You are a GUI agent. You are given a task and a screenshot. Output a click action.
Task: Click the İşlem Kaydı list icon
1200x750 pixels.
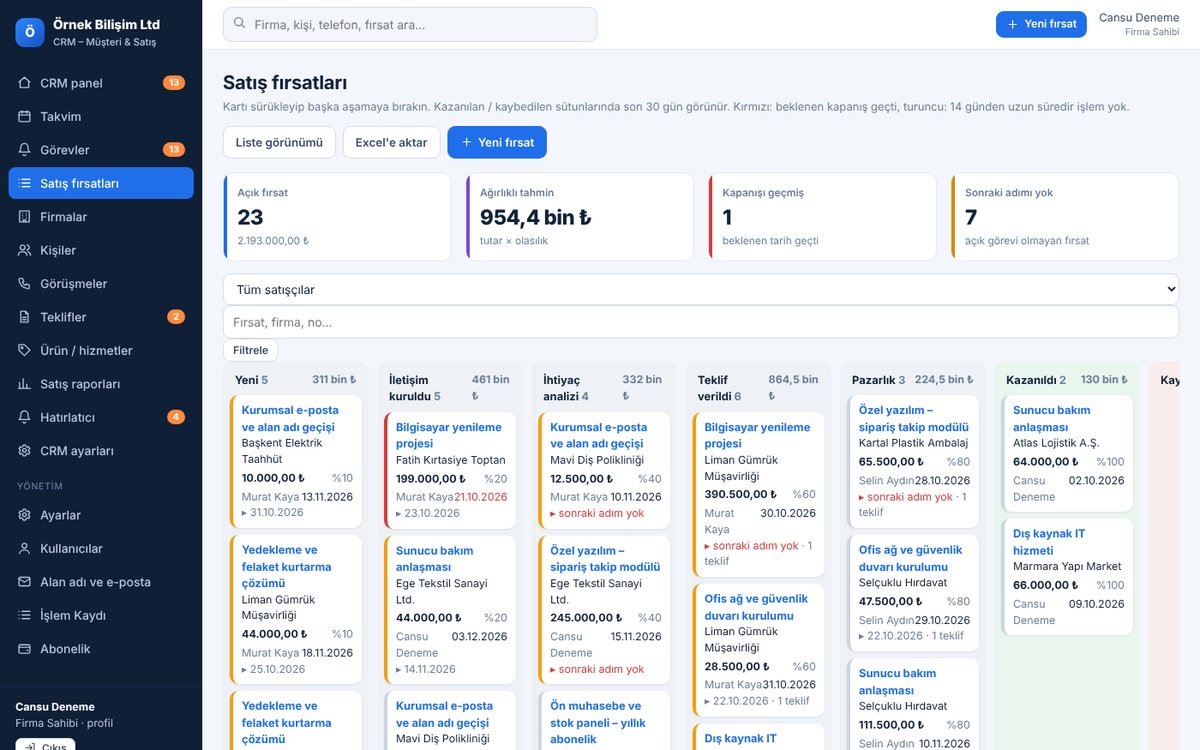25,616
